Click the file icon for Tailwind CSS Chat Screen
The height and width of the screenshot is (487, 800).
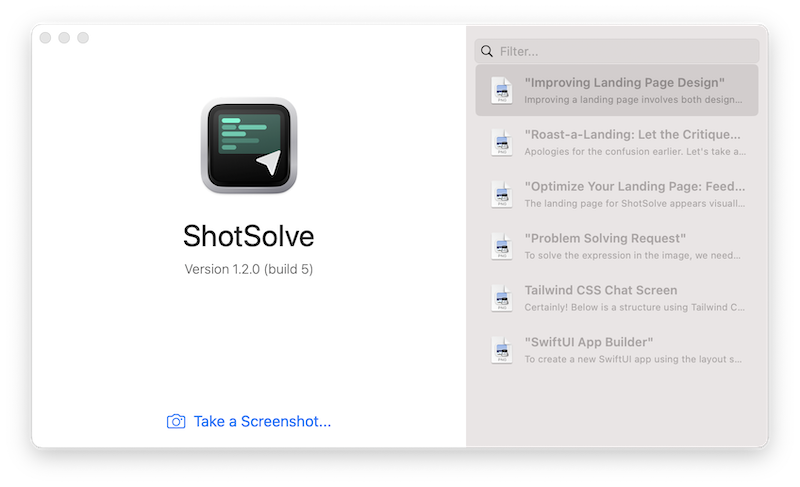pos(501,298)
